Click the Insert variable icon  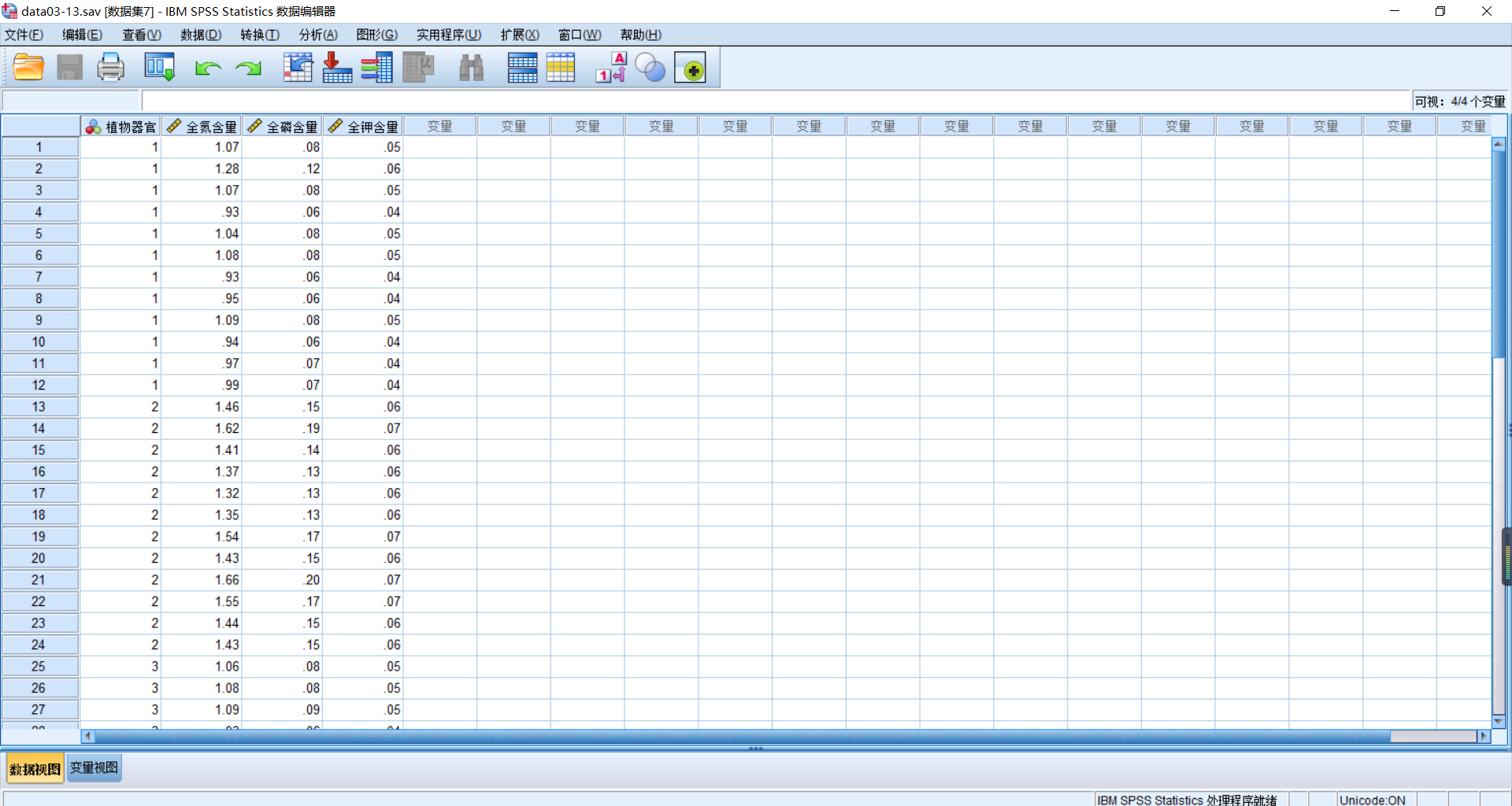561,68
